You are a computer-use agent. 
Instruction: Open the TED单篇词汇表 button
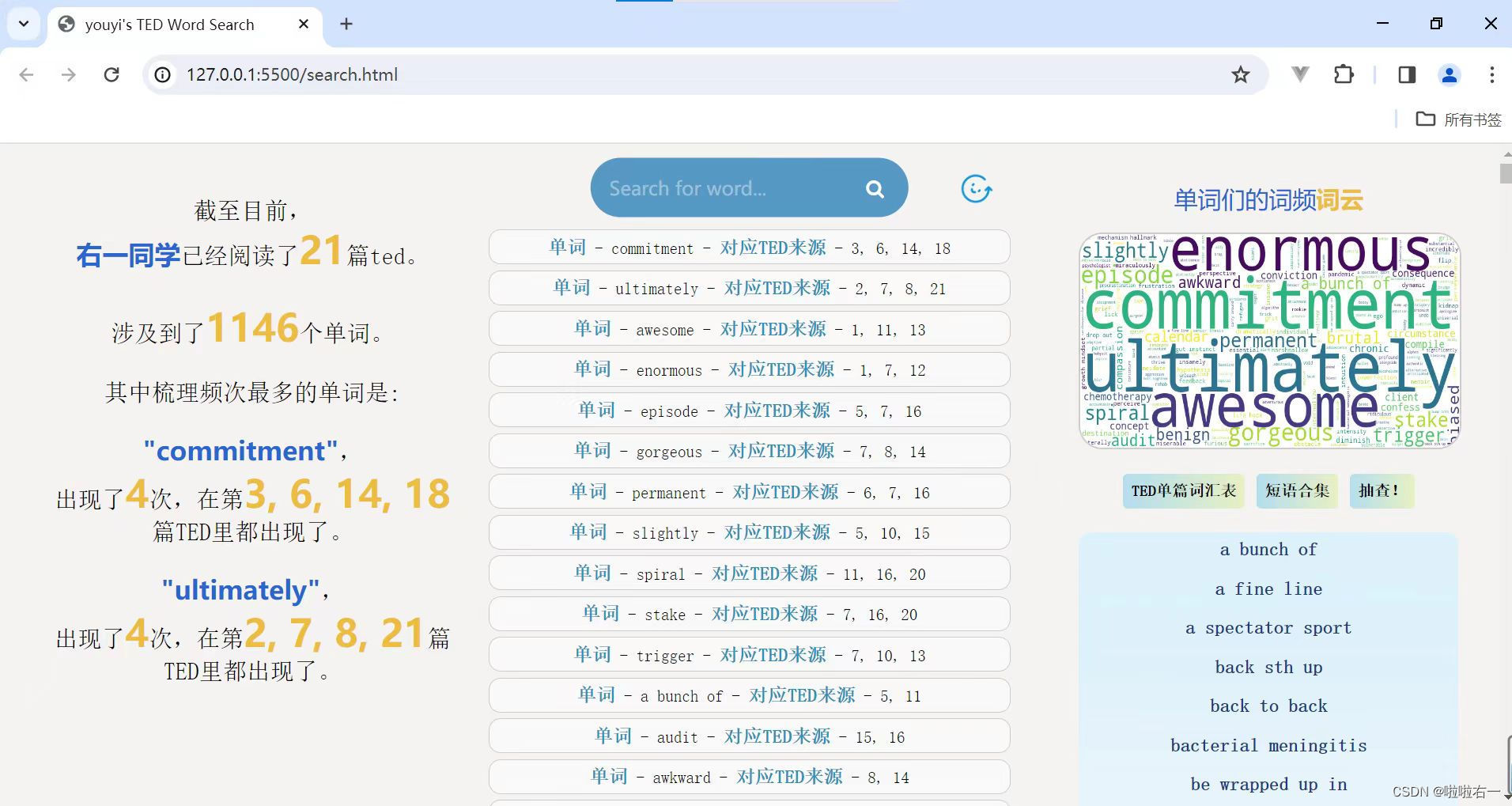point(1183,491)
